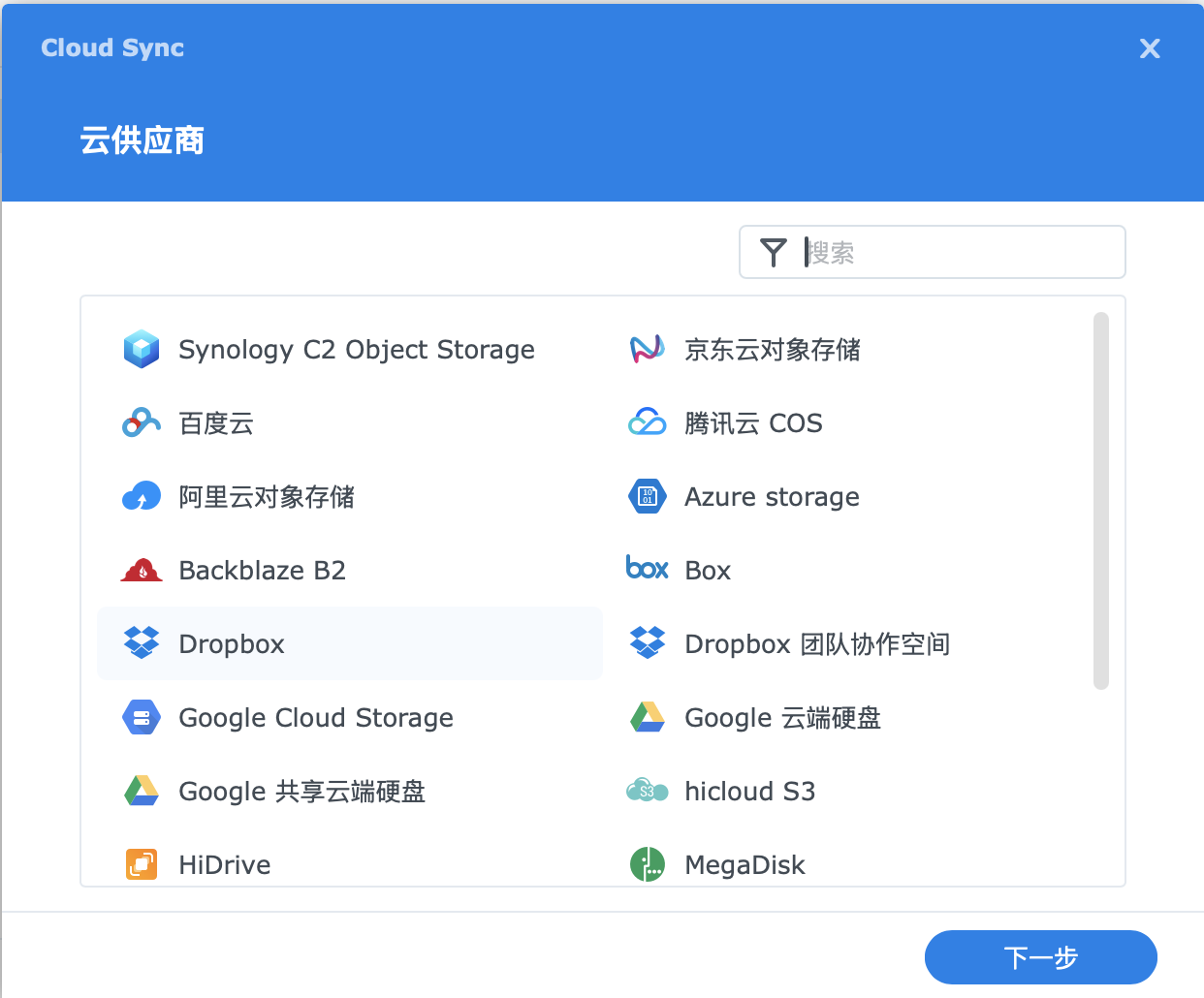
Task: Choose the 百度云 provider name
Action: 216,423
